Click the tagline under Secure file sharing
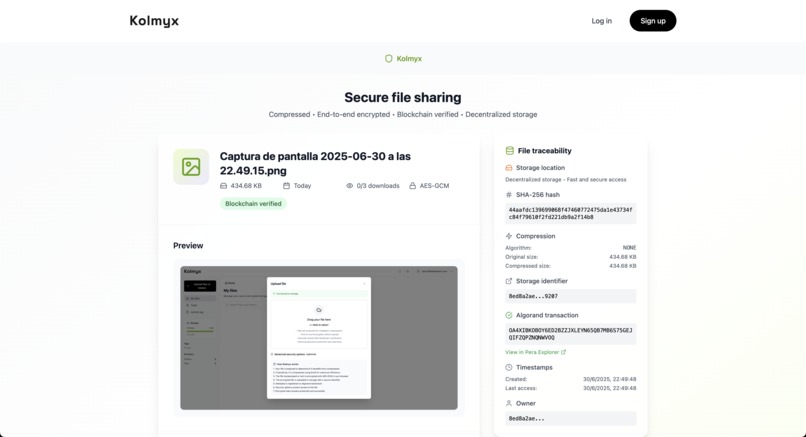The height and width of the screenshot is (437, 806). [403, 114]
